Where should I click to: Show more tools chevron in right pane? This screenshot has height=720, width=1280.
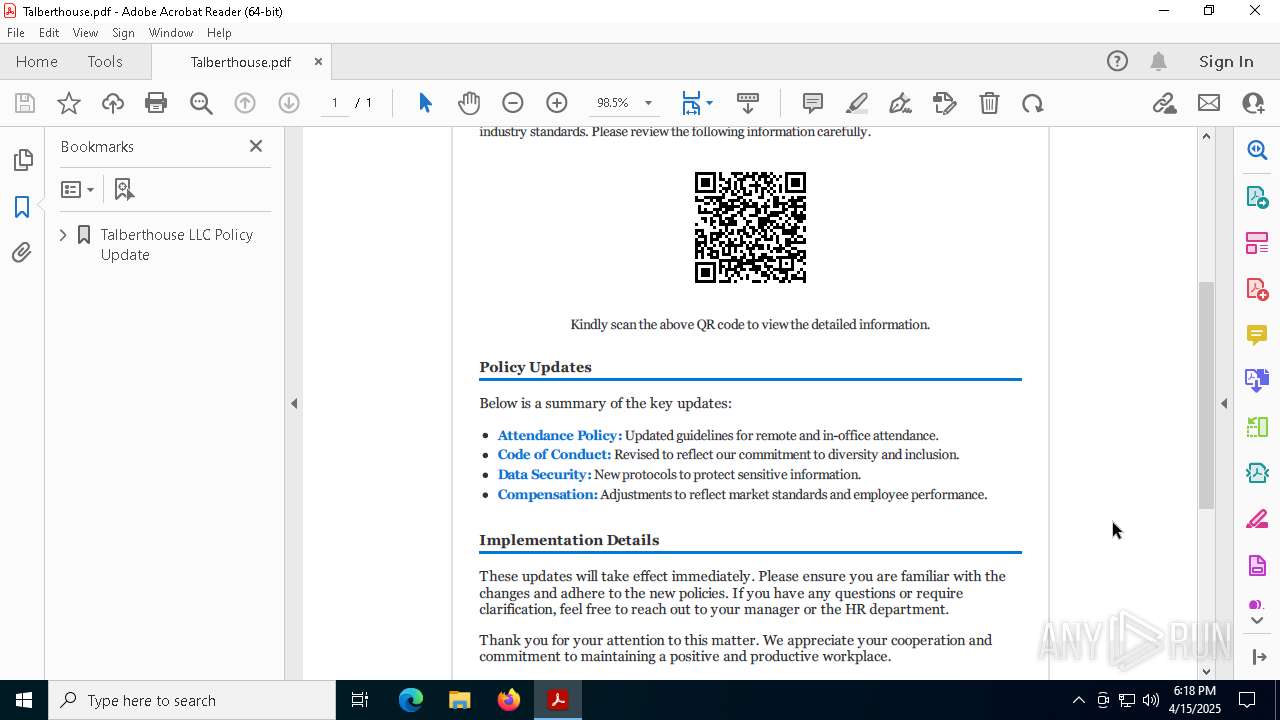click(x=1257, y=621)
